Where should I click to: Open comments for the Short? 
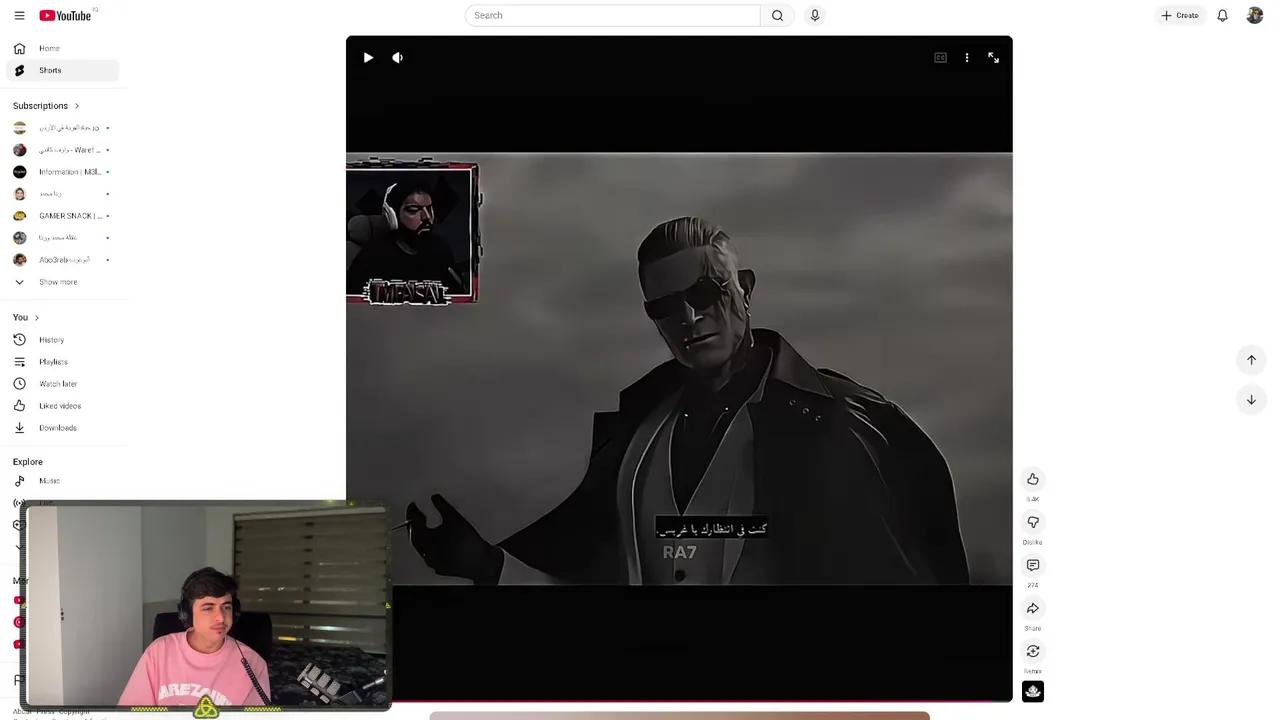pos(1033,565)
